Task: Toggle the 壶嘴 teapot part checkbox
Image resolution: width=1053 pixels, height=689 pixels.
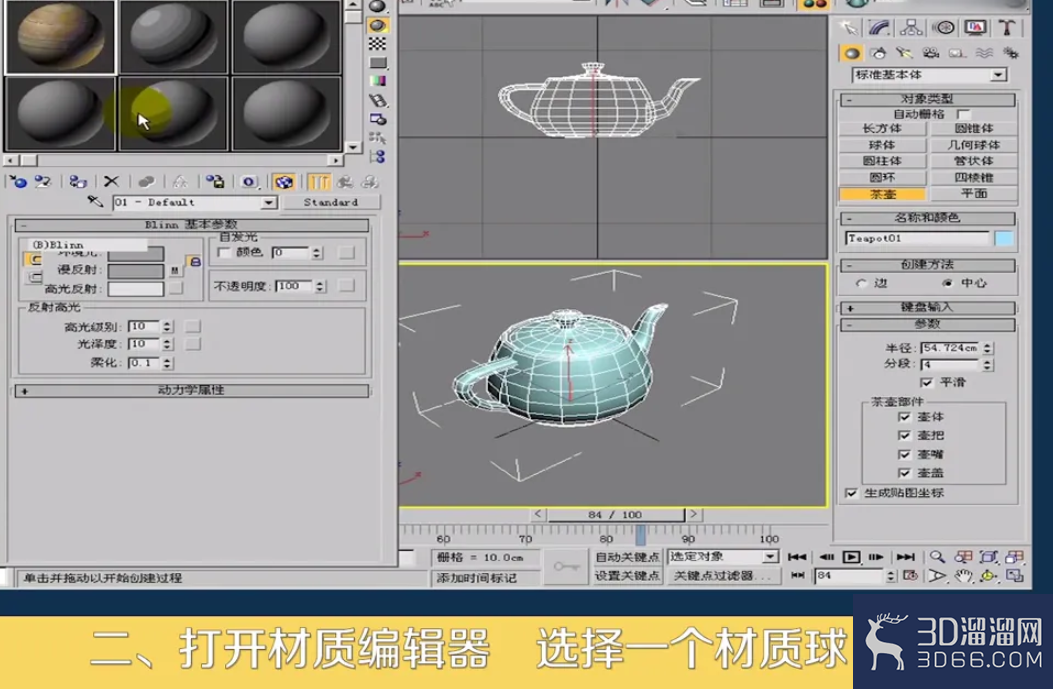Action: pyautogui.click(x=904, y=454)
